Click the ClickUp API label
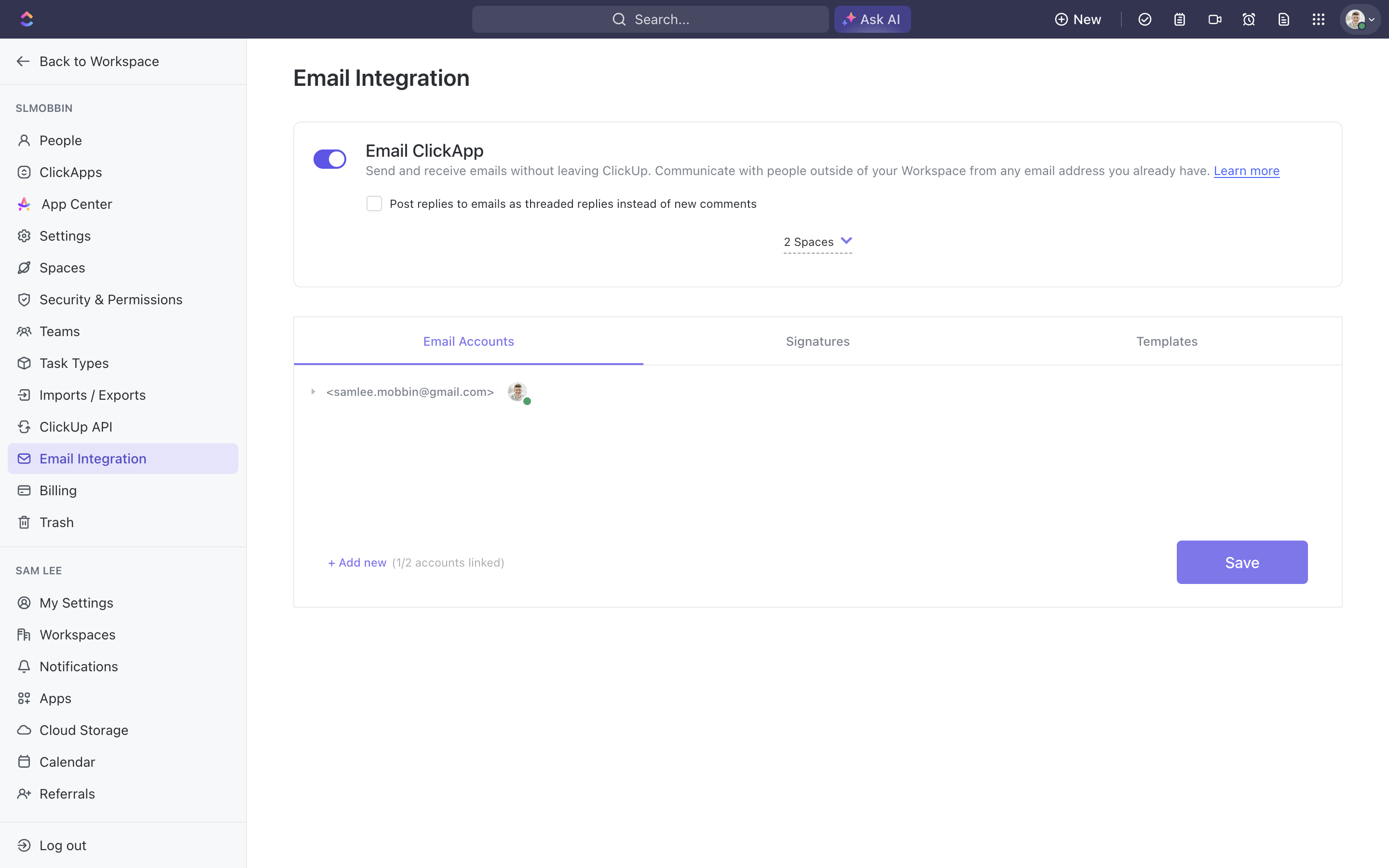Screen dimensions: 1389x868 pos(76,427)
